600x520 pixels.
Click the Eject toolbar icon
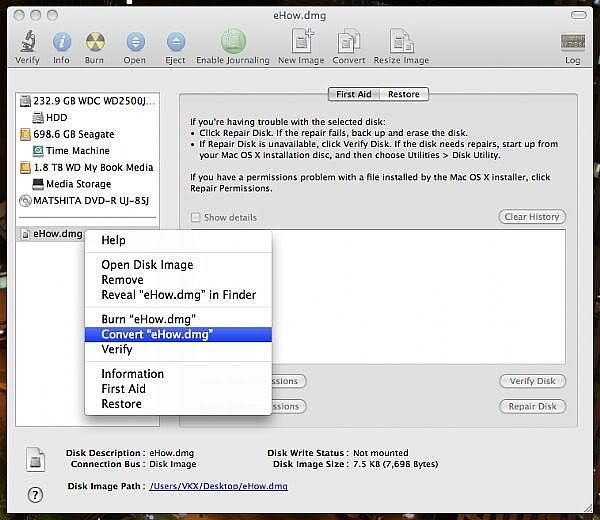pyautogui.click(x=176, y=41)
